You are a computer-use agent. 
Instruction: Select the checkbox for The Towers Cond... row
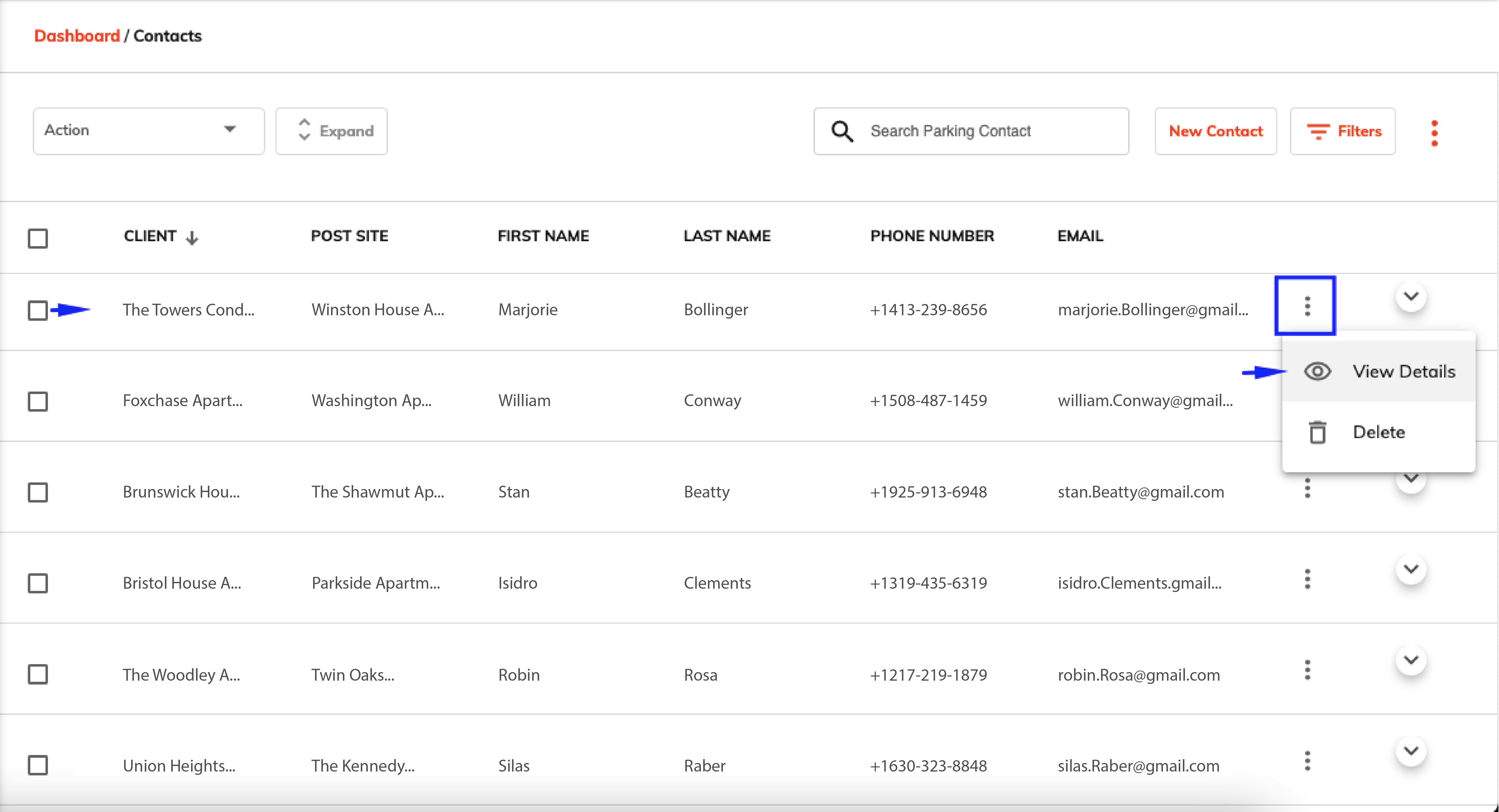click(x=38, y=310)
